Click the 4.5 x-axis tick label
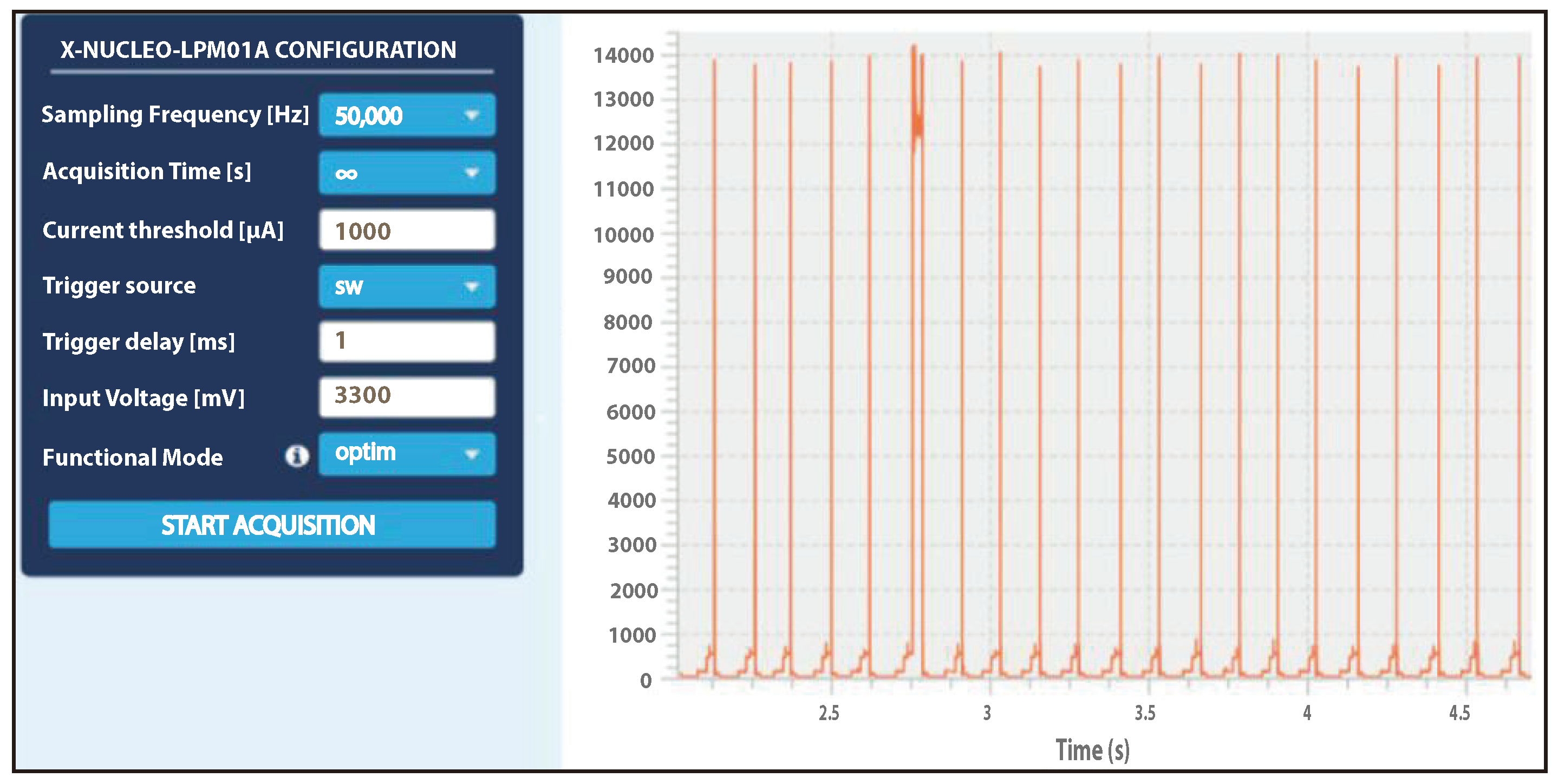 click(x=1459, y=713)
